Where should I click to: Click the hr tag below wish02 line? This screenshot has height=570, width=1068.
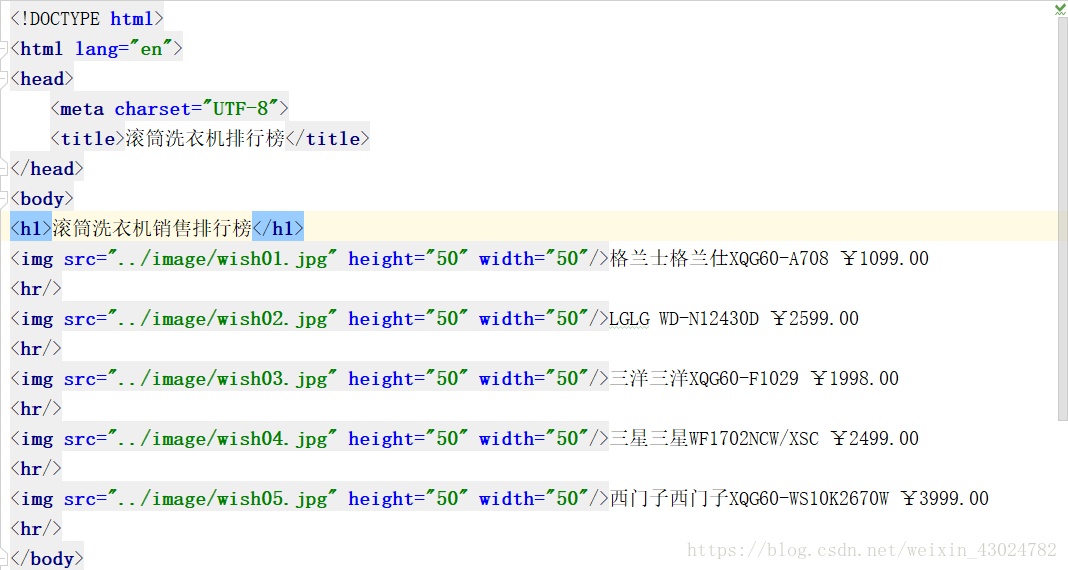click(36, 349)
